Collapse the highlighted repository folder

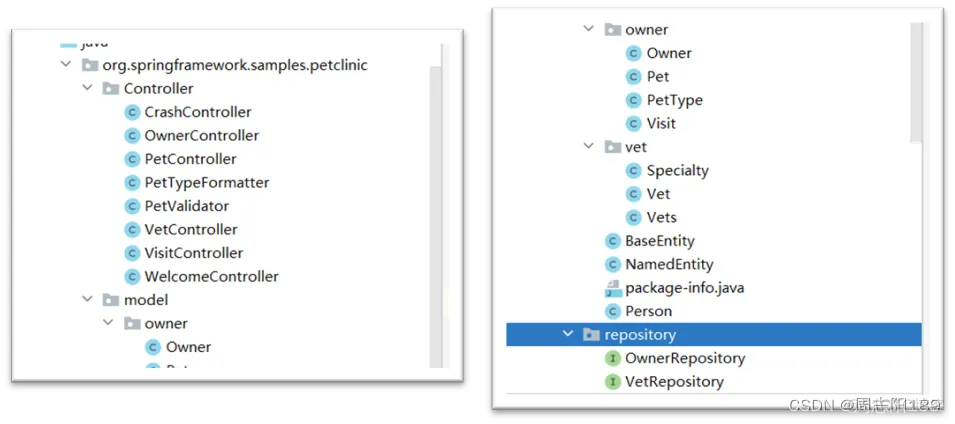pyautogui.click(x=568, y=334)
